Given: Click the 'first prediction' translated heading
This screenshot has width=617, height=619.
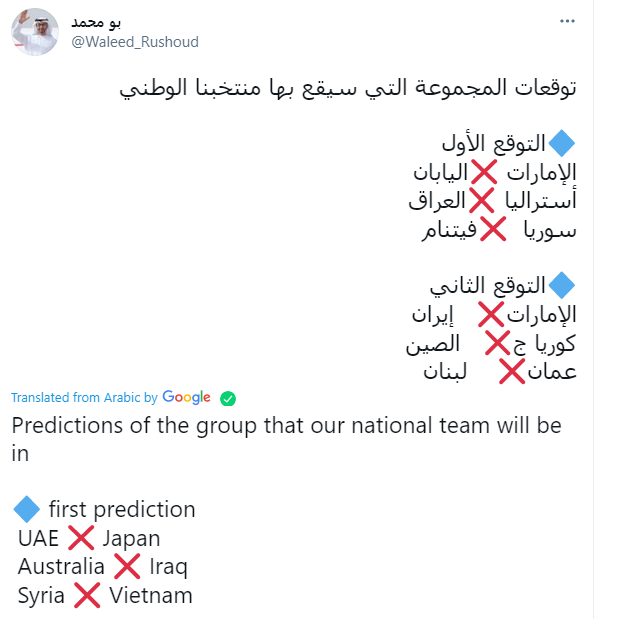Looking at the screenshot, I should pos(122,509).
